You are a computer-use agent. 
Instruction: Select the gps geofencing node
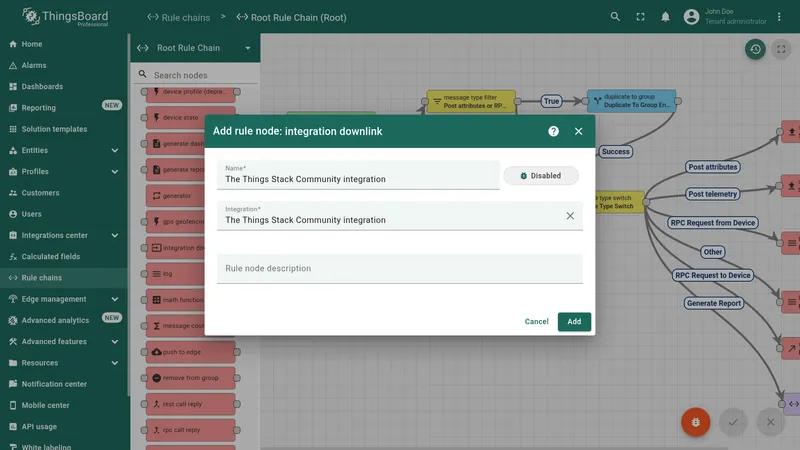175,222
